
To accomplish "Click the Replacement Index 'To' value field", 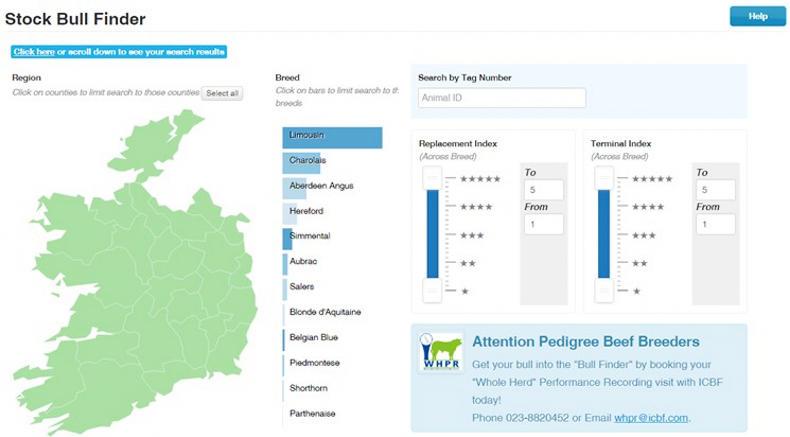I will coord(543,190).
